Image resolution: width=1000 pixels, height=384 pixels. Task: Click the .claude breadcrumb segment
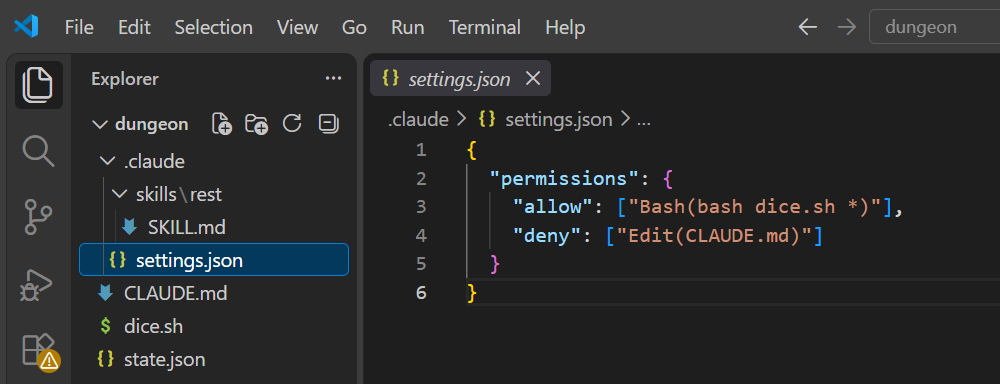point(418,119)
